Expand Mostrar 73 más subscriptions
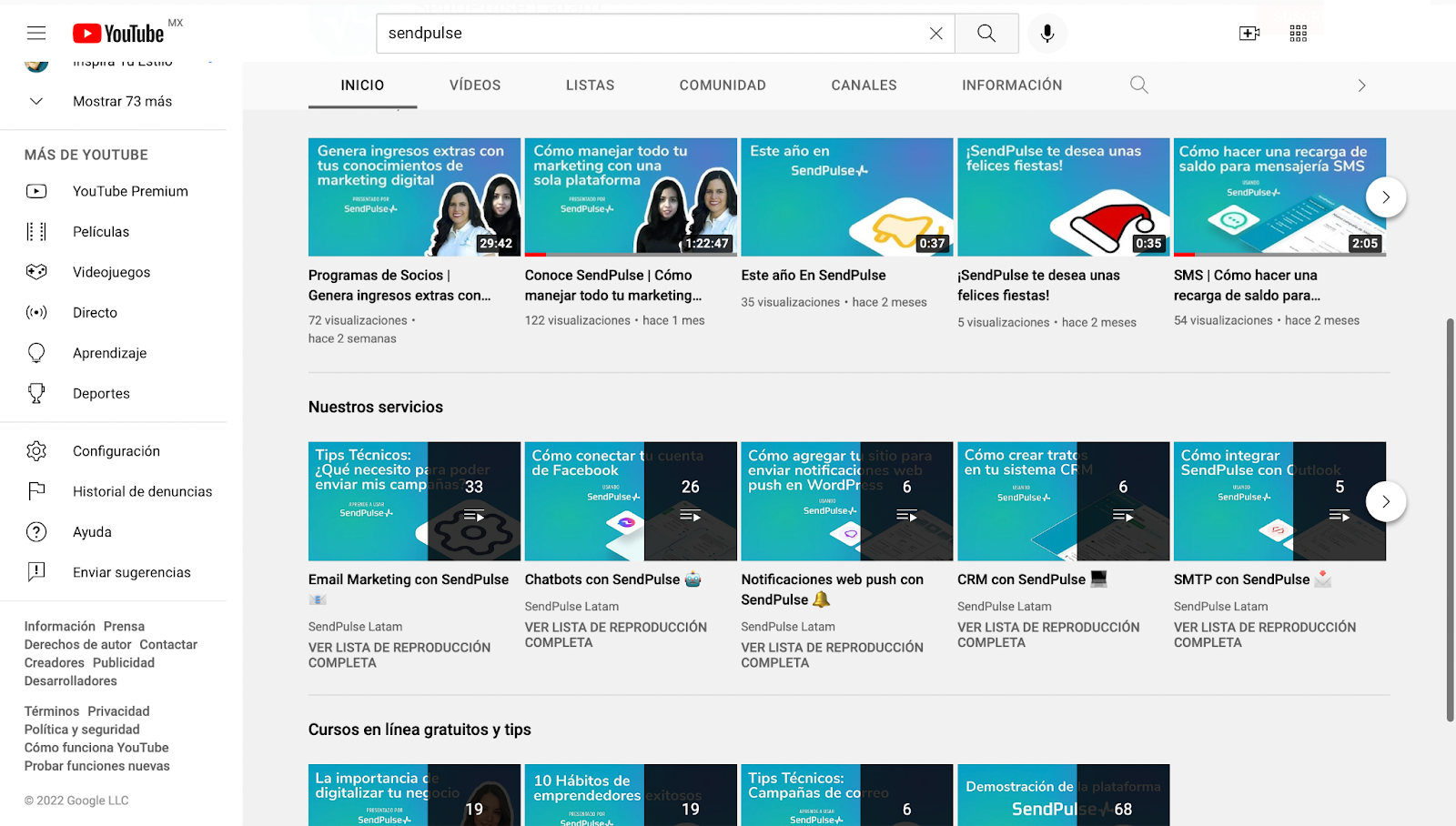Viewport: 1456px width, 826px height. pyautogui.click(x=122, y=101)
